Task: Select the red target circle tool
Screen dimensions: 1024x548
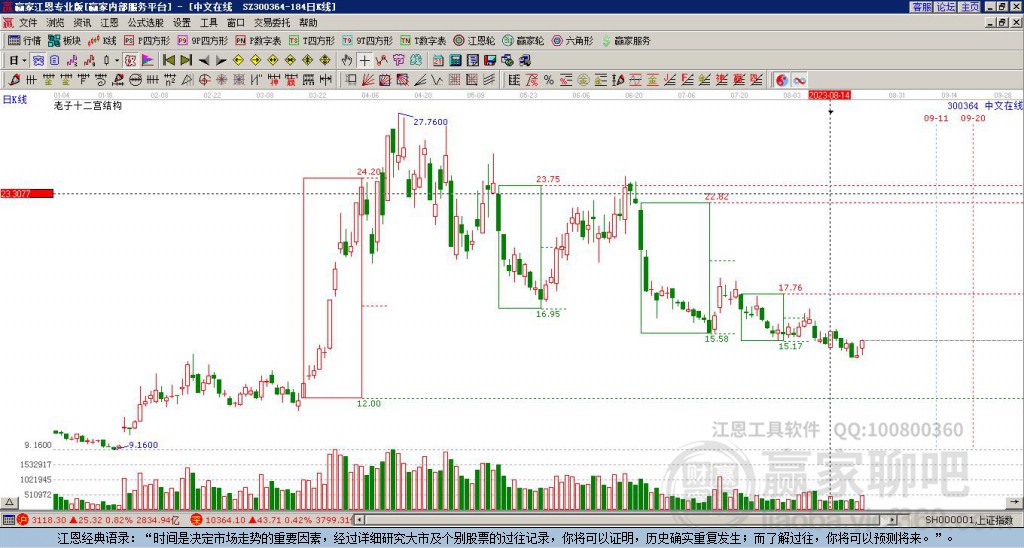Action: click(x=204, y=80)
